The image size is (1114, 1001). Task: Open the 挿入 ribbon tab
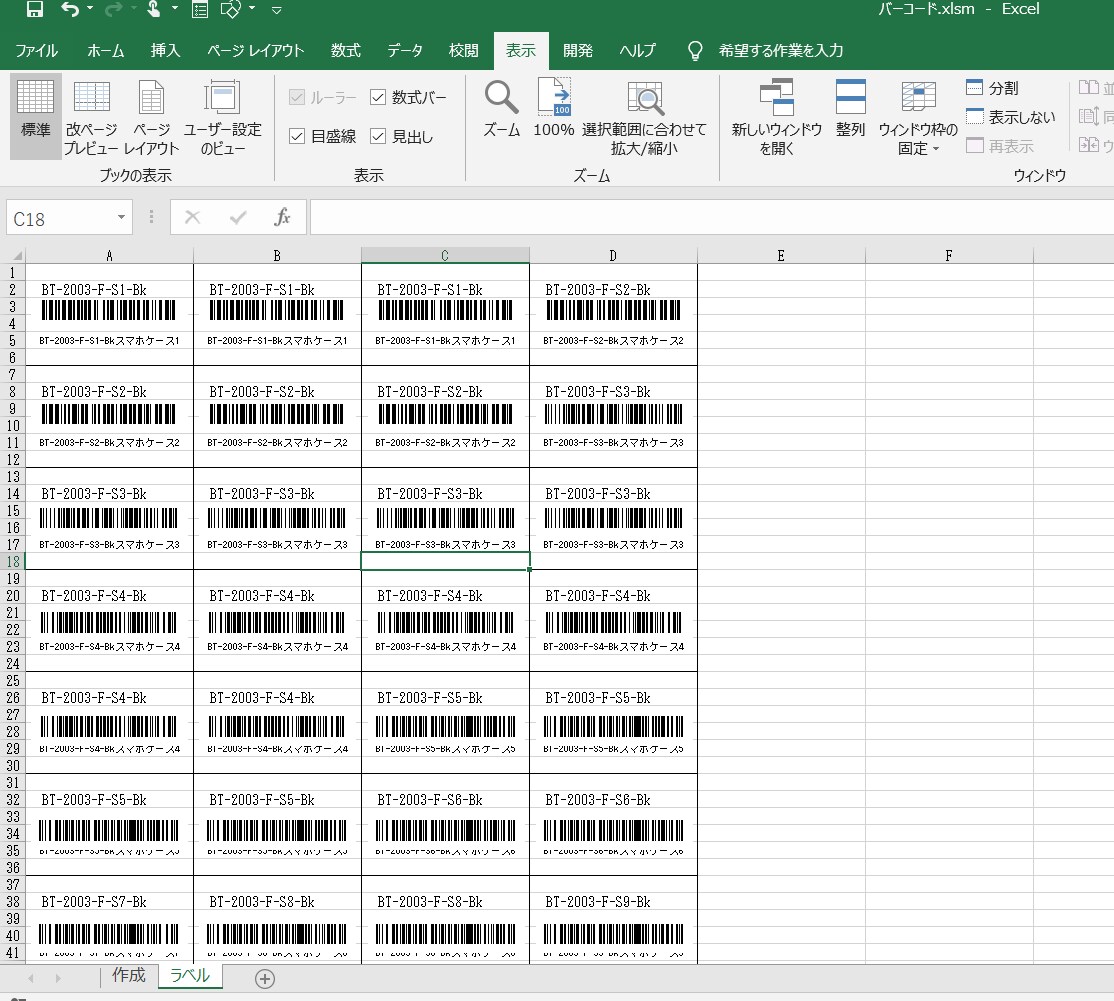166,50
